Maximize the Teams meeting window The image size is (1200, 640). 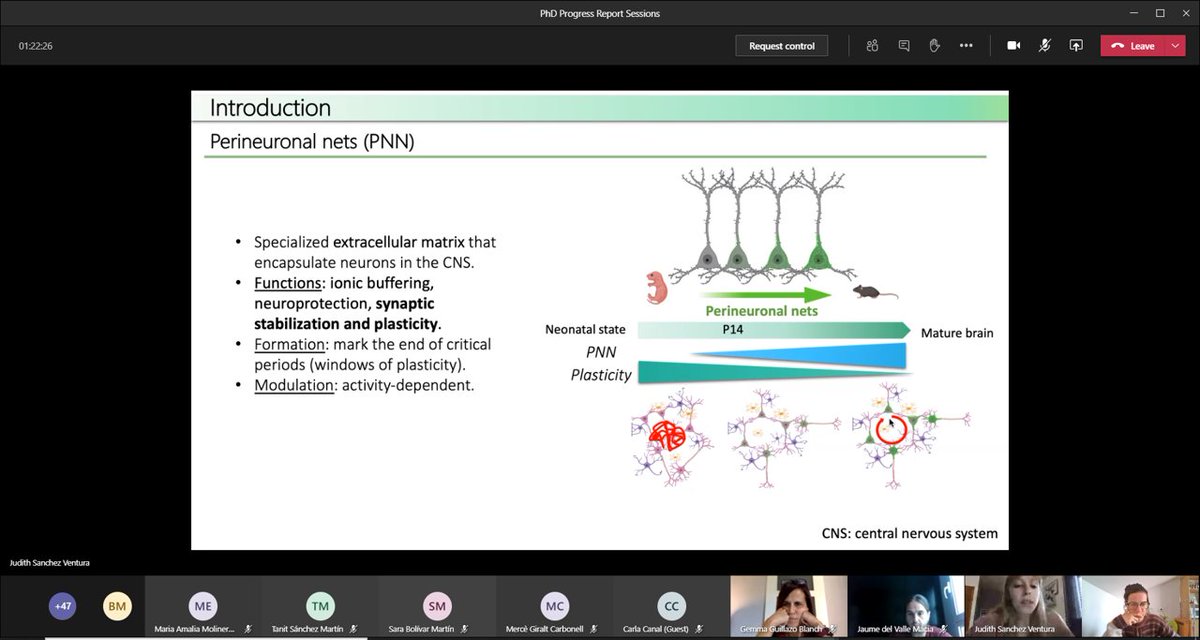[x=1159, y=13]
